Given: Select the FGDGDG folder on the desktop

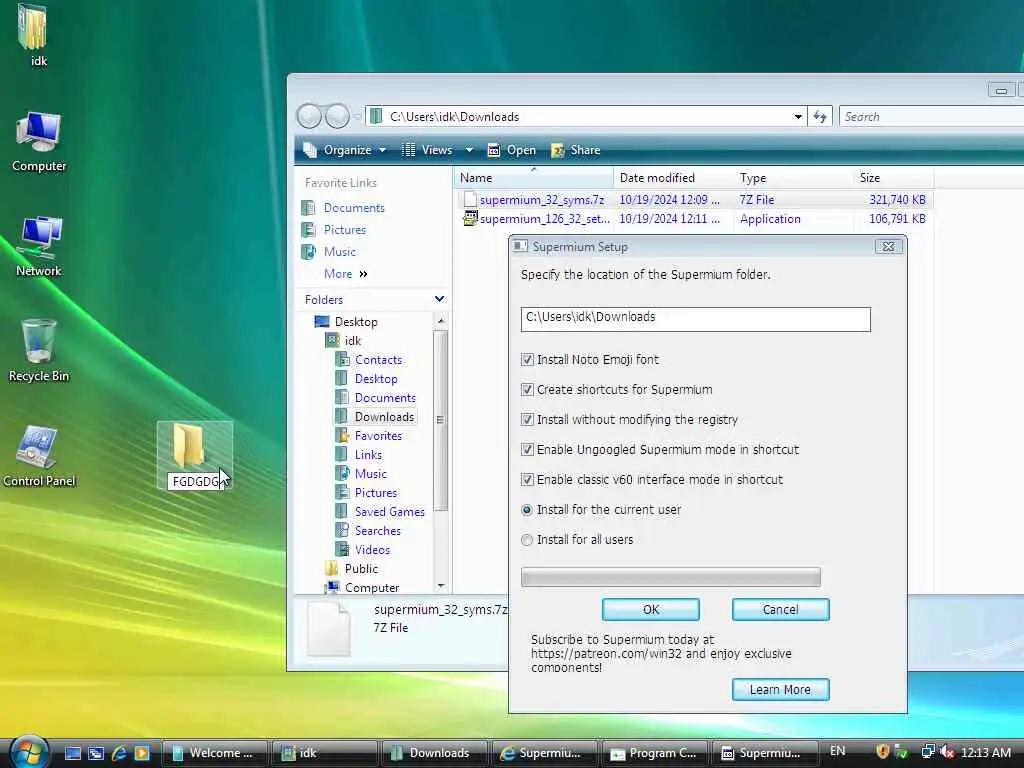Looking at the screenshot, I should (195, 455).
